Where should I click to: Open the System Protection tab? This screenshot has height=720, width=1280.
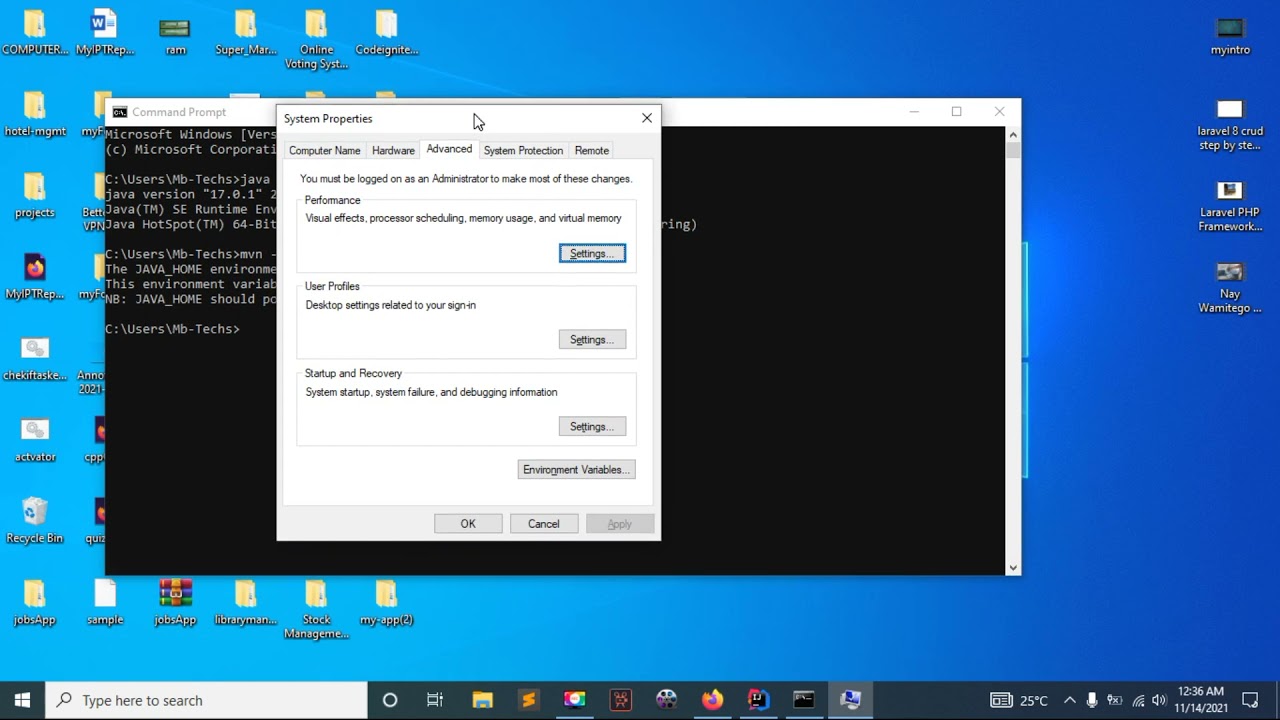click(x=523, y=151)
